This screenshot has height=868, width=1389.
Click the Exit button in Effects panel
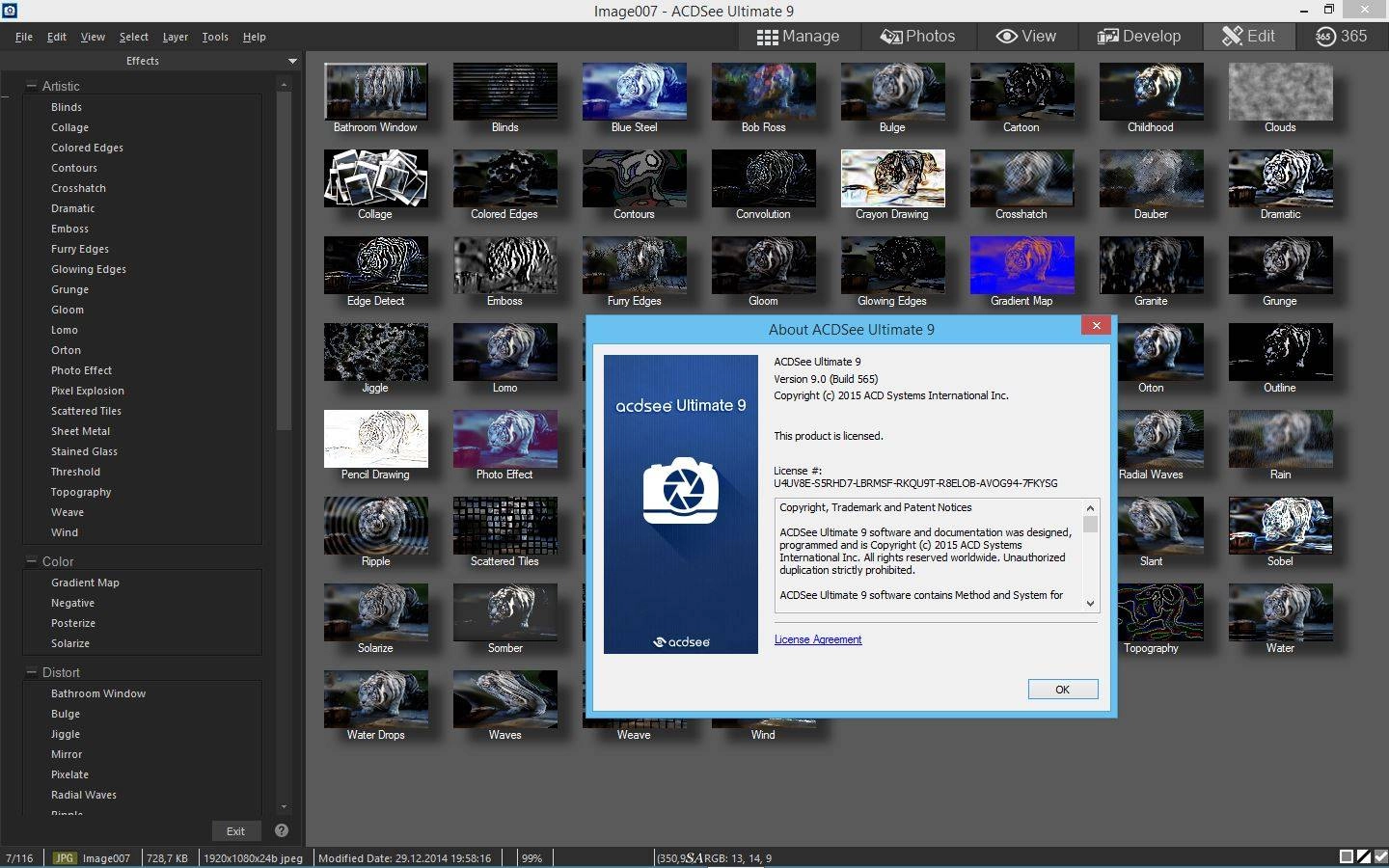(235, 830)
